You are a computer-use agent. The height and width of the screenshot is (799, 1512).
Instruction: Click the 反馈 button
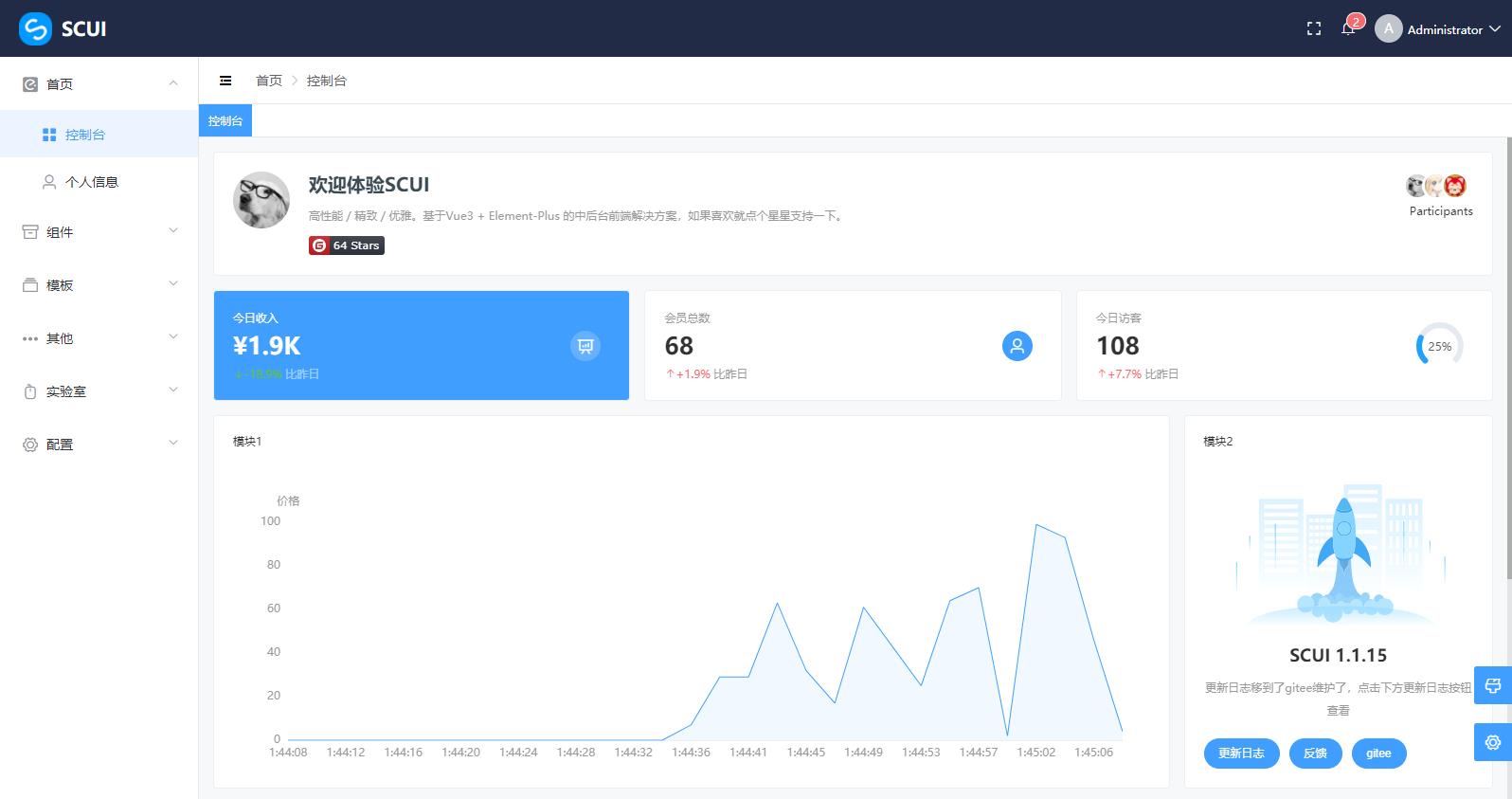1315,754
